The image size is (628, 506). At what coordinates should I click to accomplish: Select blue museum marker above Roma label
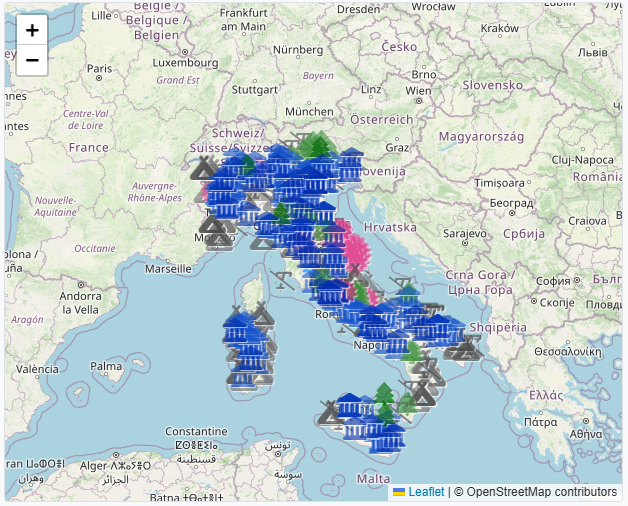pyautogui.click(x=331, y=293)
